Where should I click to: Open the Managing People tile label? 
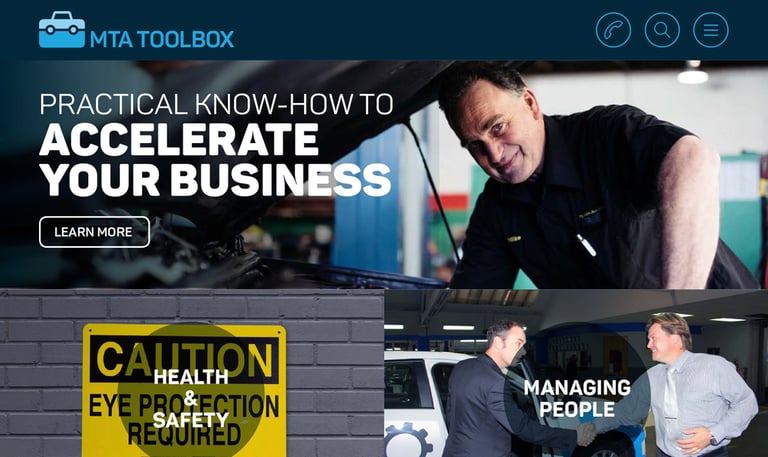[x=577, y=398]
